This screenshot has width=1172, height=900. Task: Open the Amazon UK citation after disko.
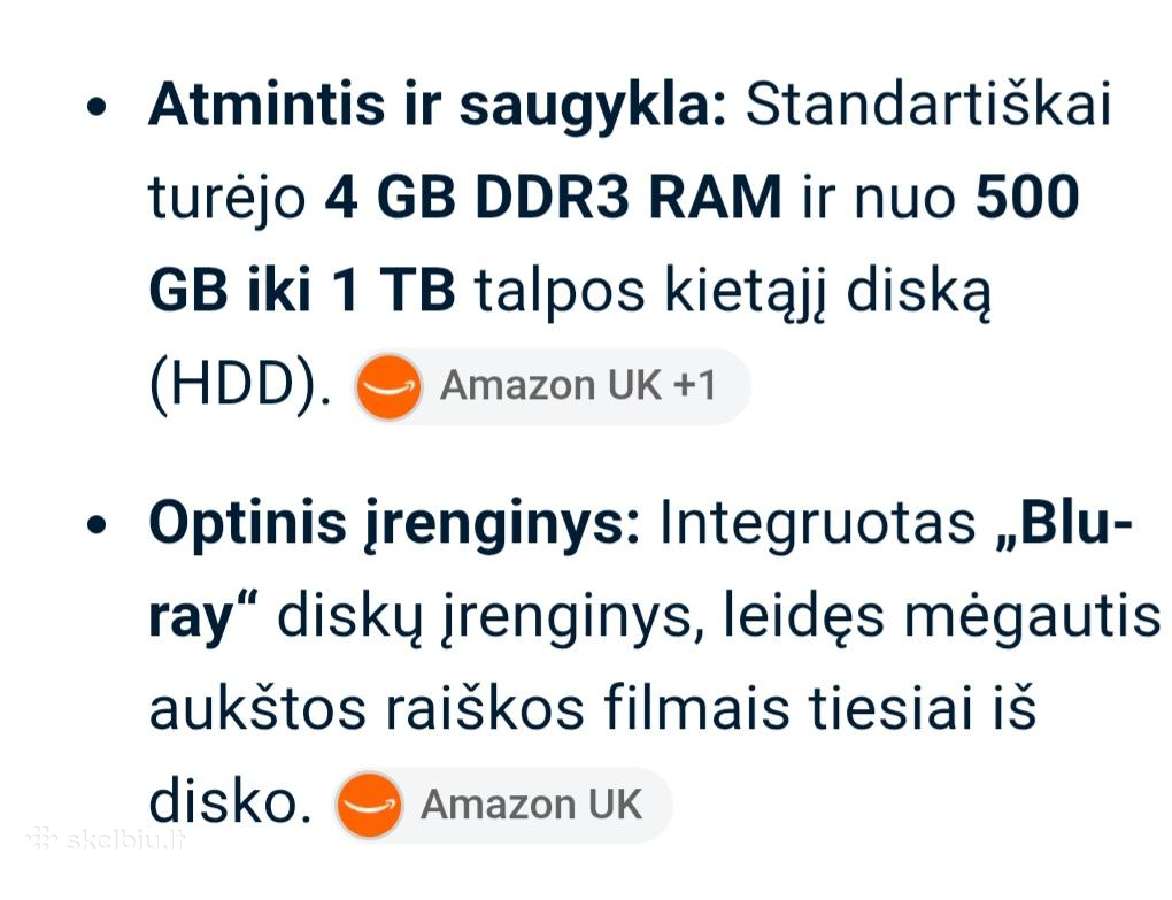[x=503, y=805]
